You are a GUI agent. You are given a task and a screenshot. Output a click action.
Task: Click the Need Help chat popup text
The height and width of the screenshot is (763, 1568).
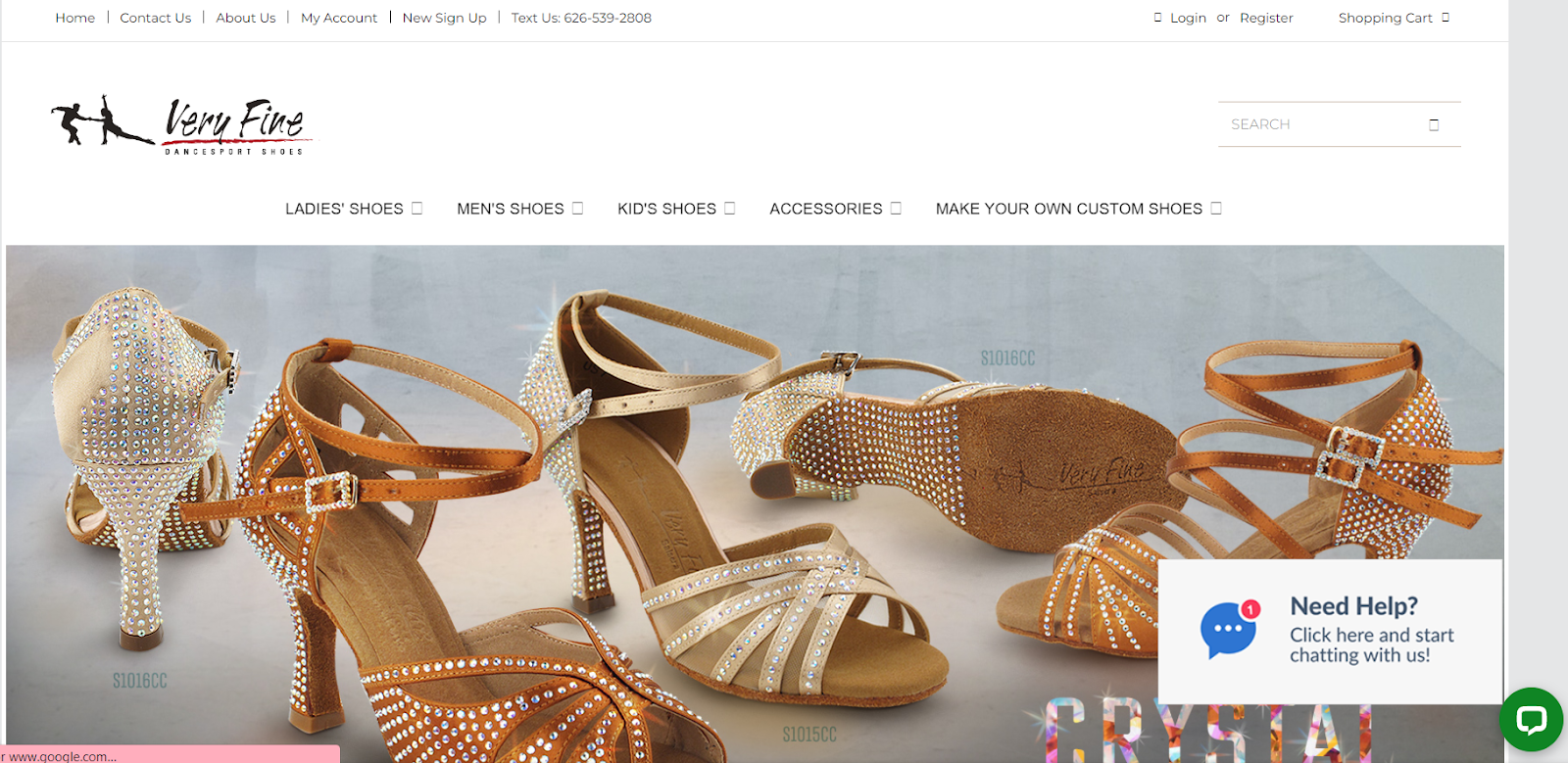[x=1372, y=631]
